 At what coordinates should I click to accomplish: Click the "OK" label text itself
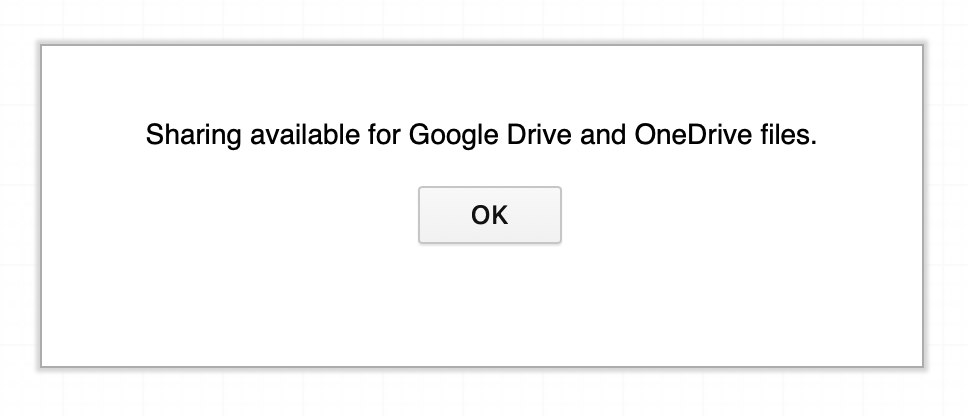pos(489,215)
